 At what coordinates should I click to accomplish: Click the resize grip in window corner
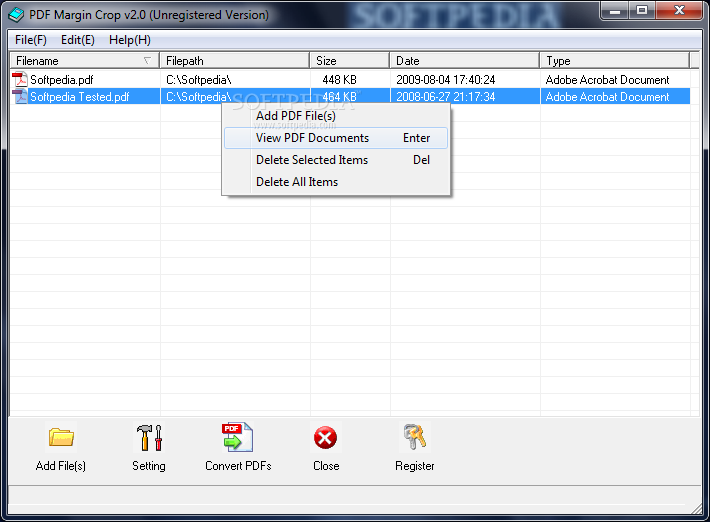(696, 509)
